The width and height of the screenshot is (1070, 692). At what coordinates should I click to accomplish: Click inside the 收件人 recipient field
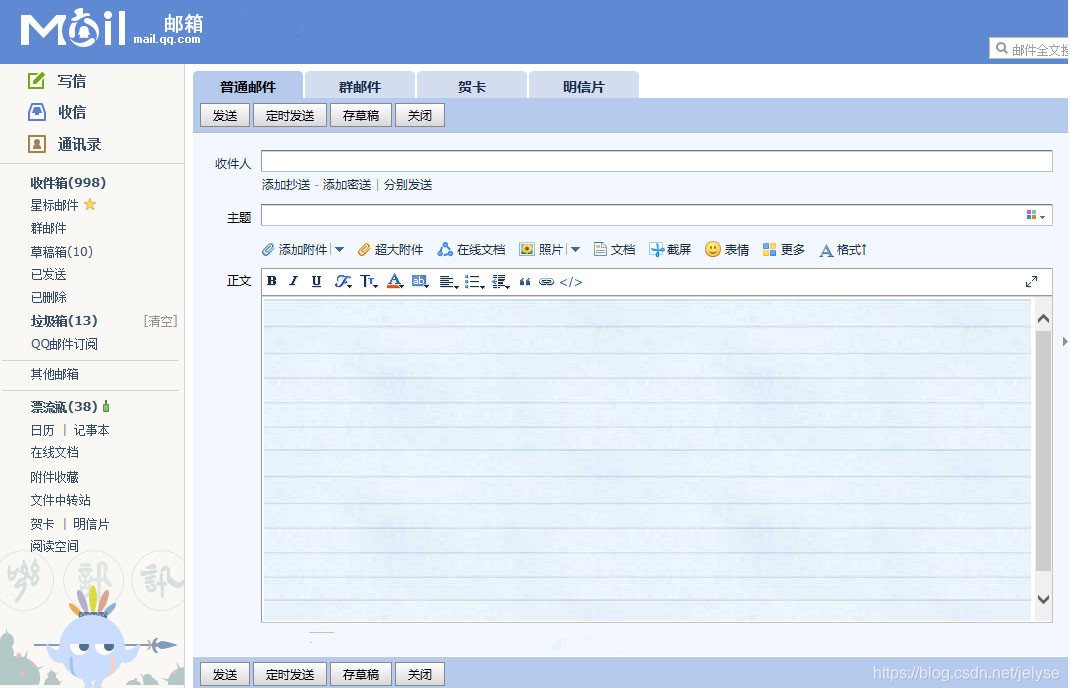pos(650,160)
